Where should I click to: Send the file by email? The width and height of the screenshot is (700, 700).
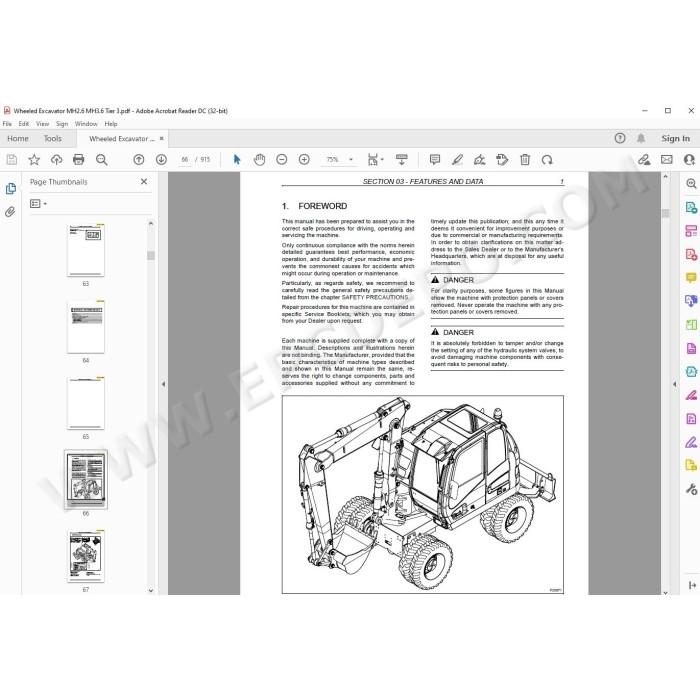pyautogui.click(x=667, y=159)
